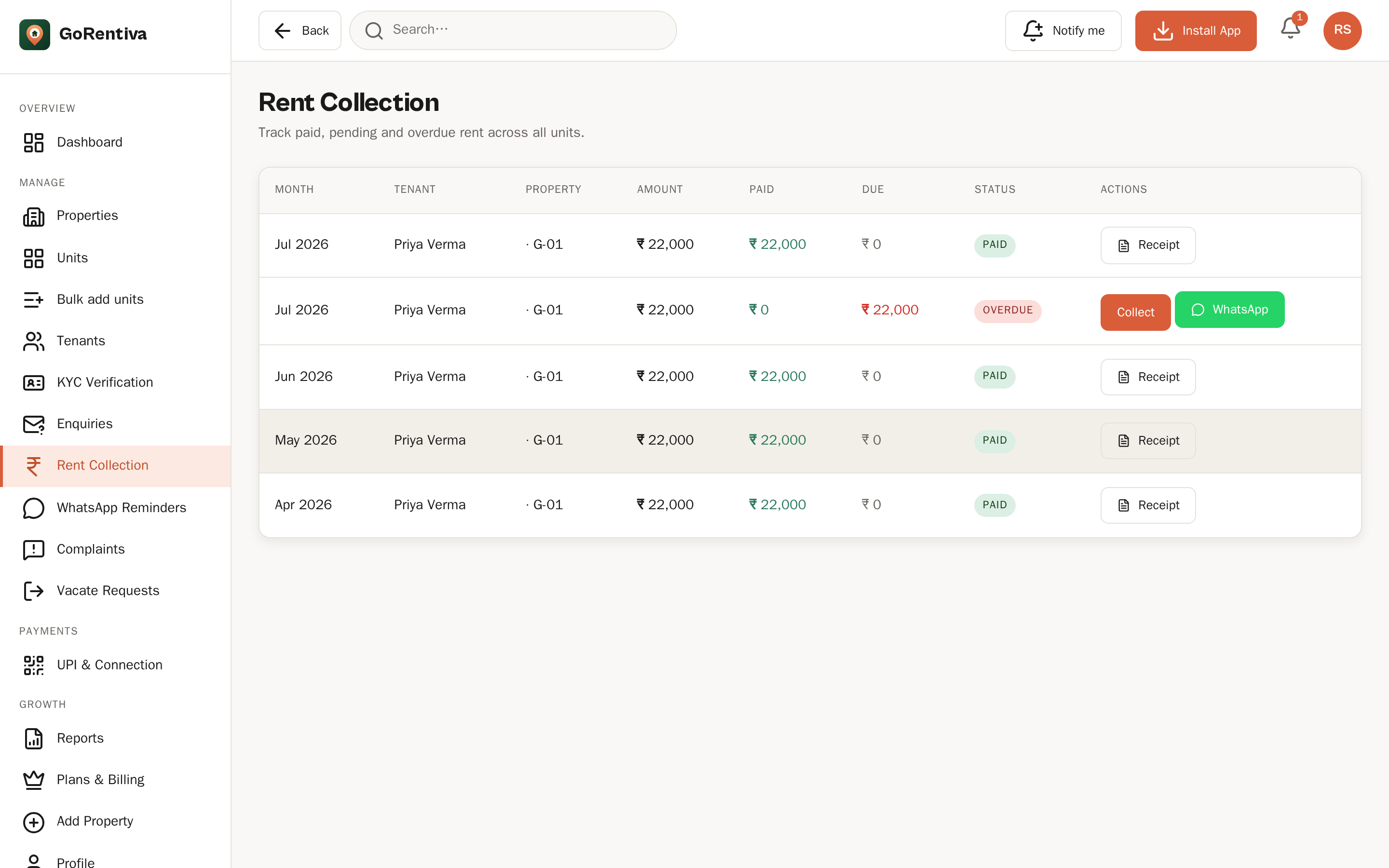The height and width of the screenshot is (868, 1389).
Task: Click the Enquiries envelope icon
Action: tap(33, 424)
